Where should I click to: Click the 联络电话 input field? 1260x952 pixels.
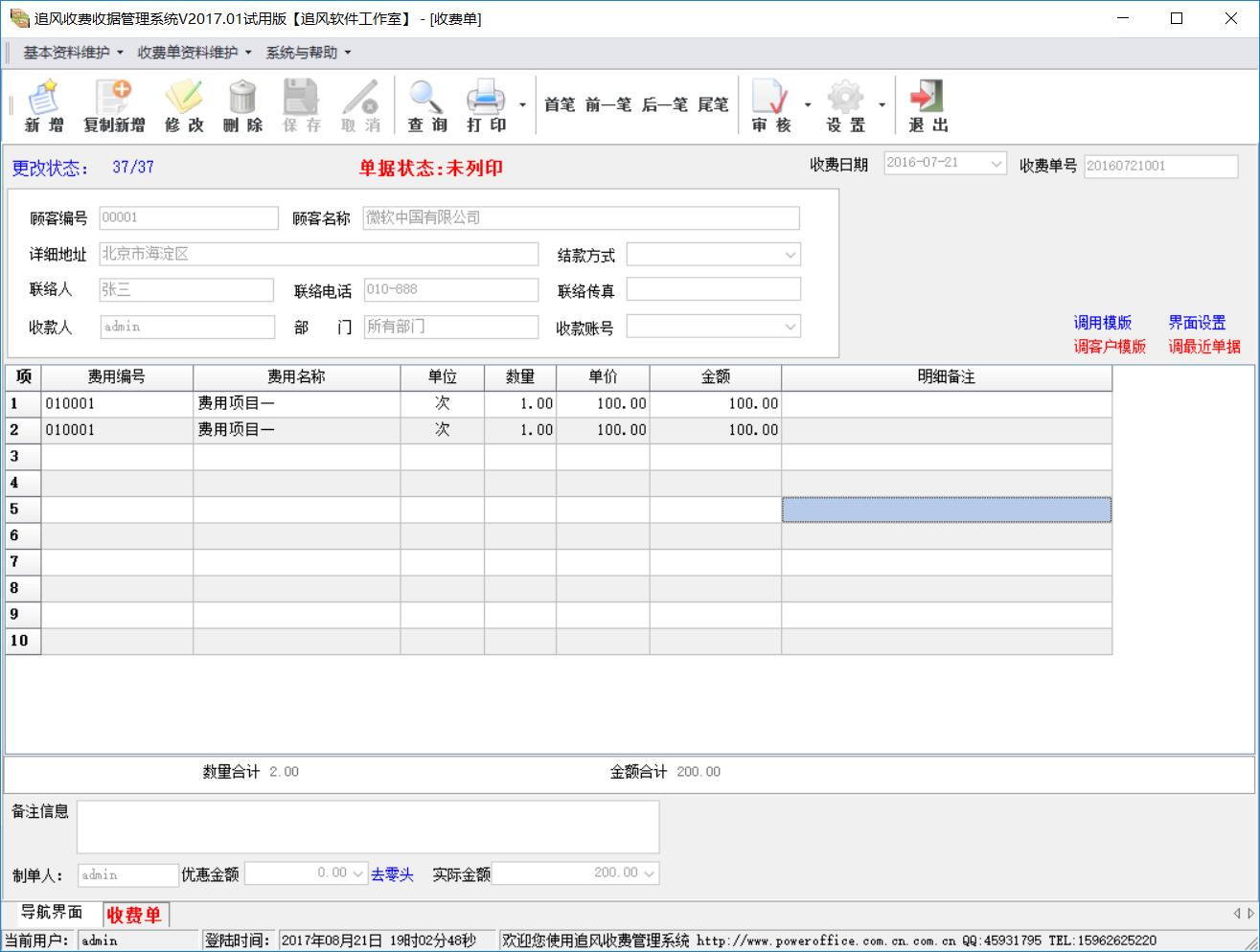450,290
